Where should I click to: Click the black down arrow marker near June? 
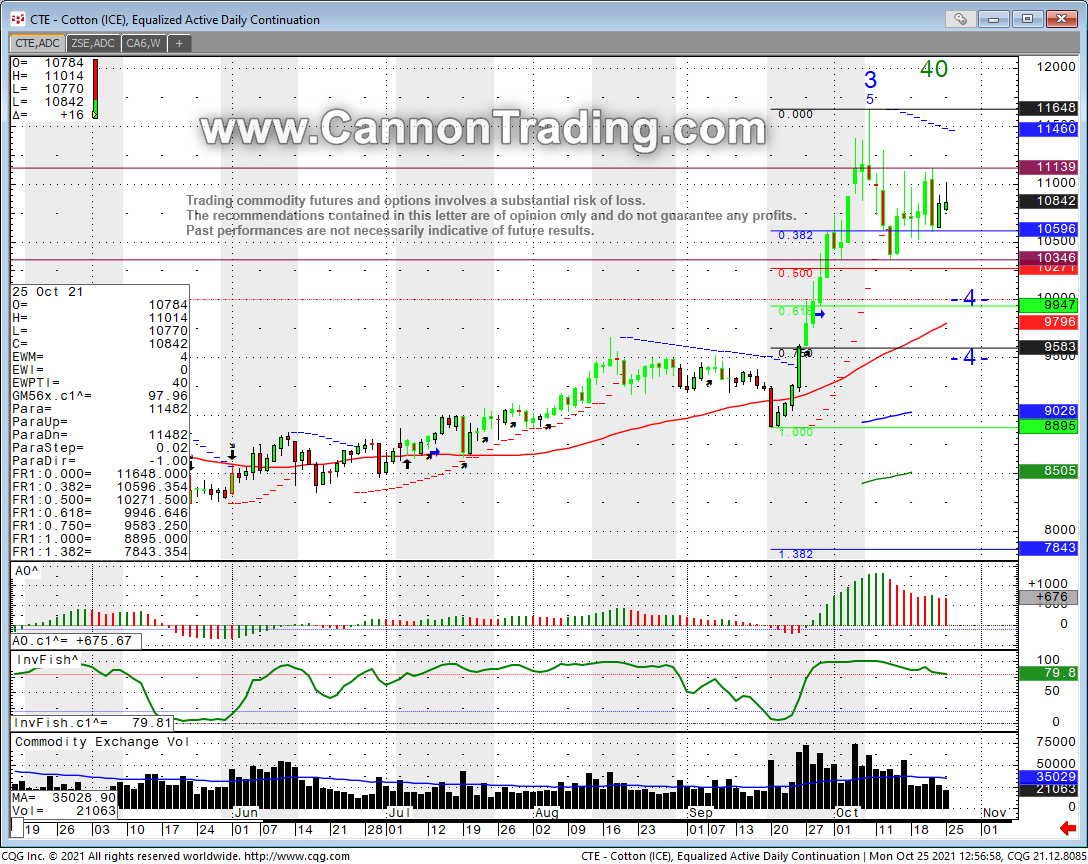point(232,454)
